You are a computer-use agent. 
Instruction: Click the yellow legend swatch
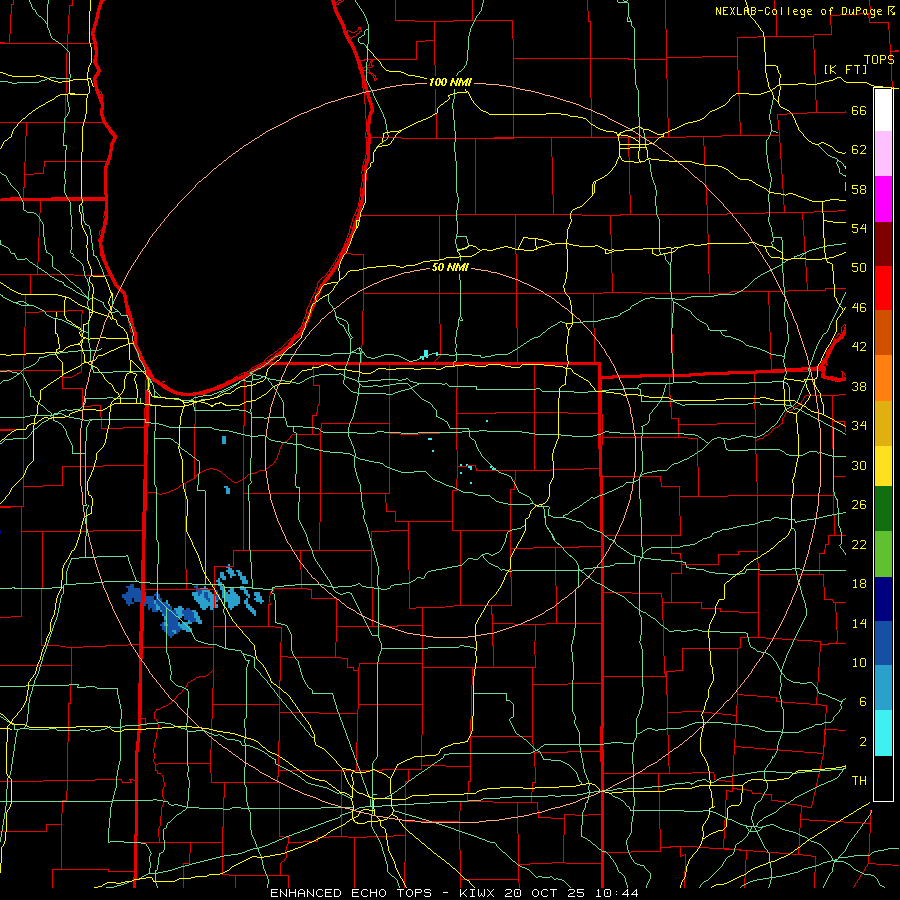tap(883, 465)
